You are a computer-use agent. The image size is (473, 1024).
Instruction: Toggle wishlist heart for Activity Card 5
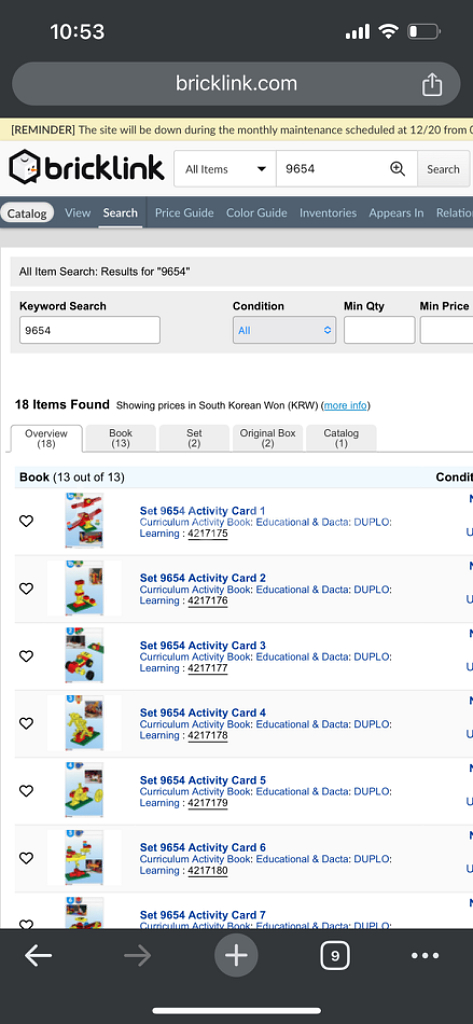point(26,791)
